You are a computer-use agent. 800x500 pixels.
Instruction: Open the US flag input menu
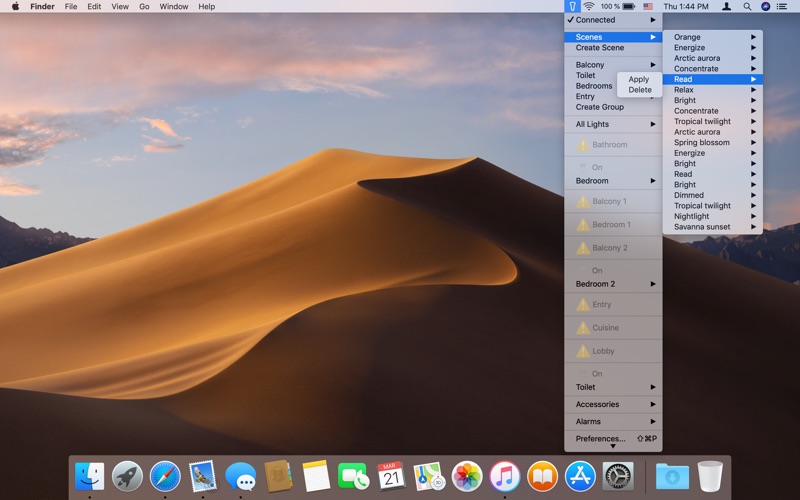648,7
